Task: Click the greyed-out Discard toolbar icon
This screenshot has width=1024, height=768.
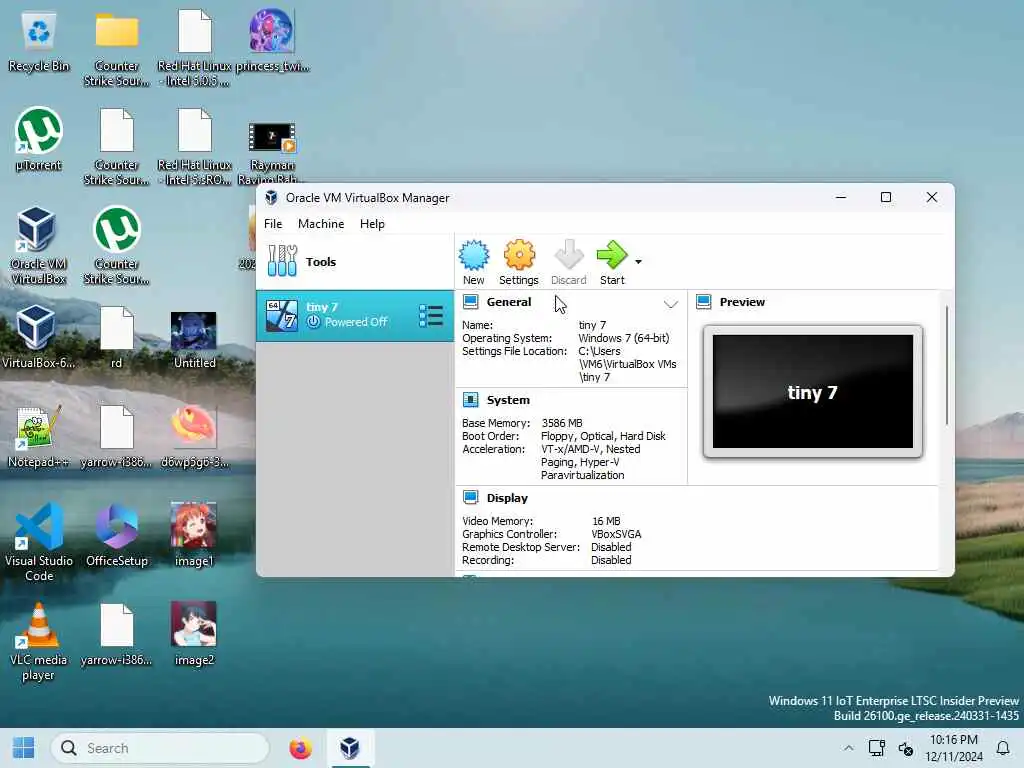Action: pos(568,255)
